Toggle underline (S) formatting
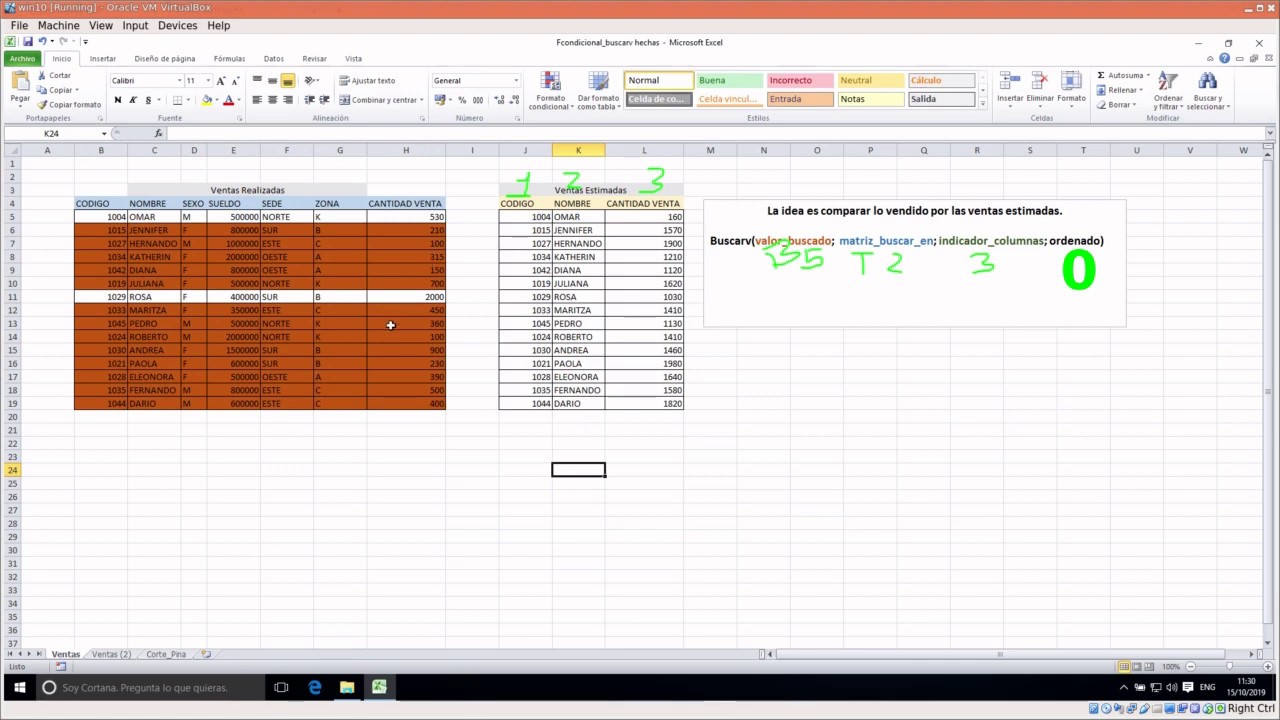Viewport: 1280px width, 720px height. 148,100
